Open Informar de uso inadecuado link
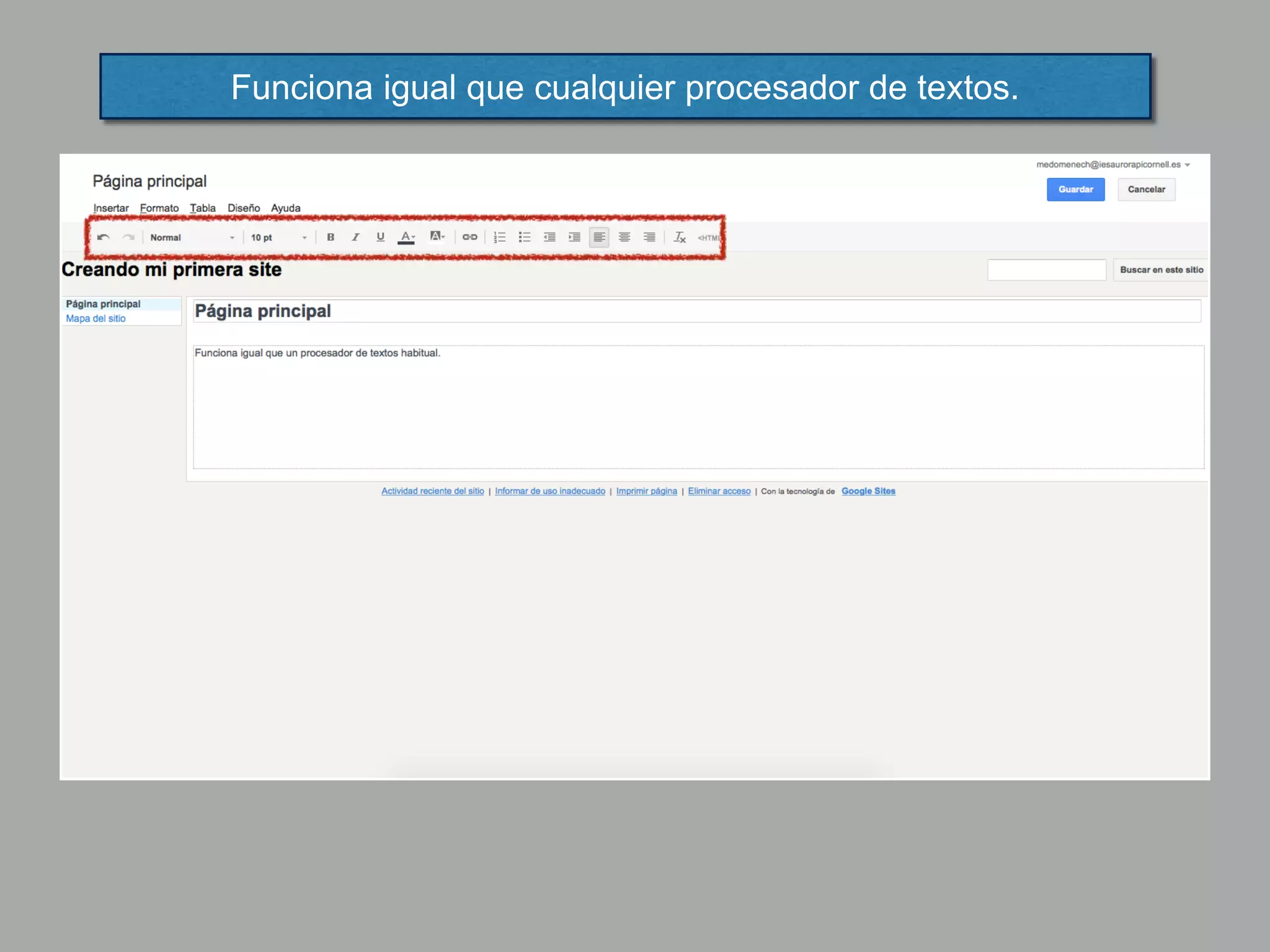 tap(550, 491)
